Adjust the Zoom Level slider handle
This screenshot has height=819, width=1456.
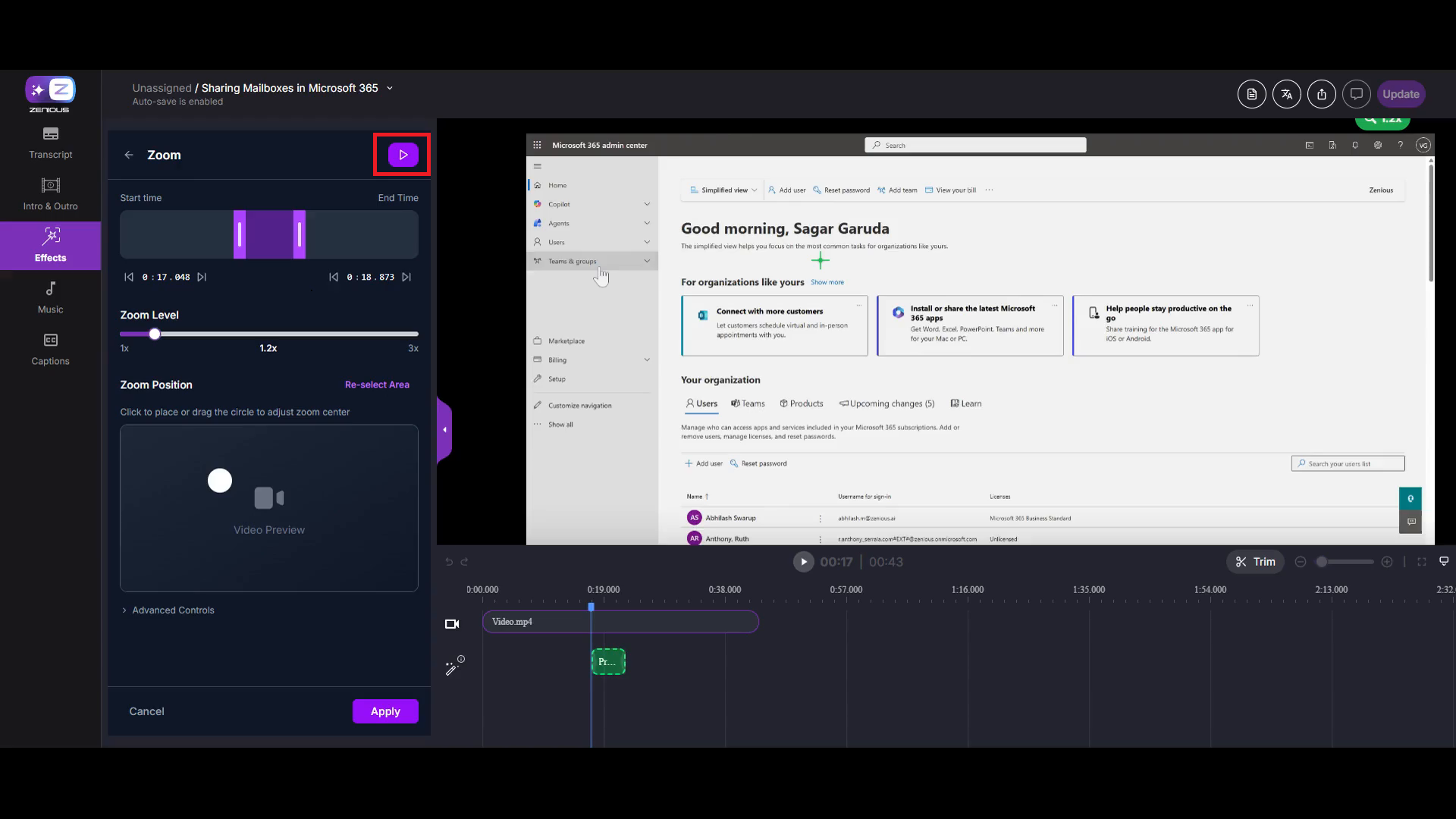click(x=155, y=334)
